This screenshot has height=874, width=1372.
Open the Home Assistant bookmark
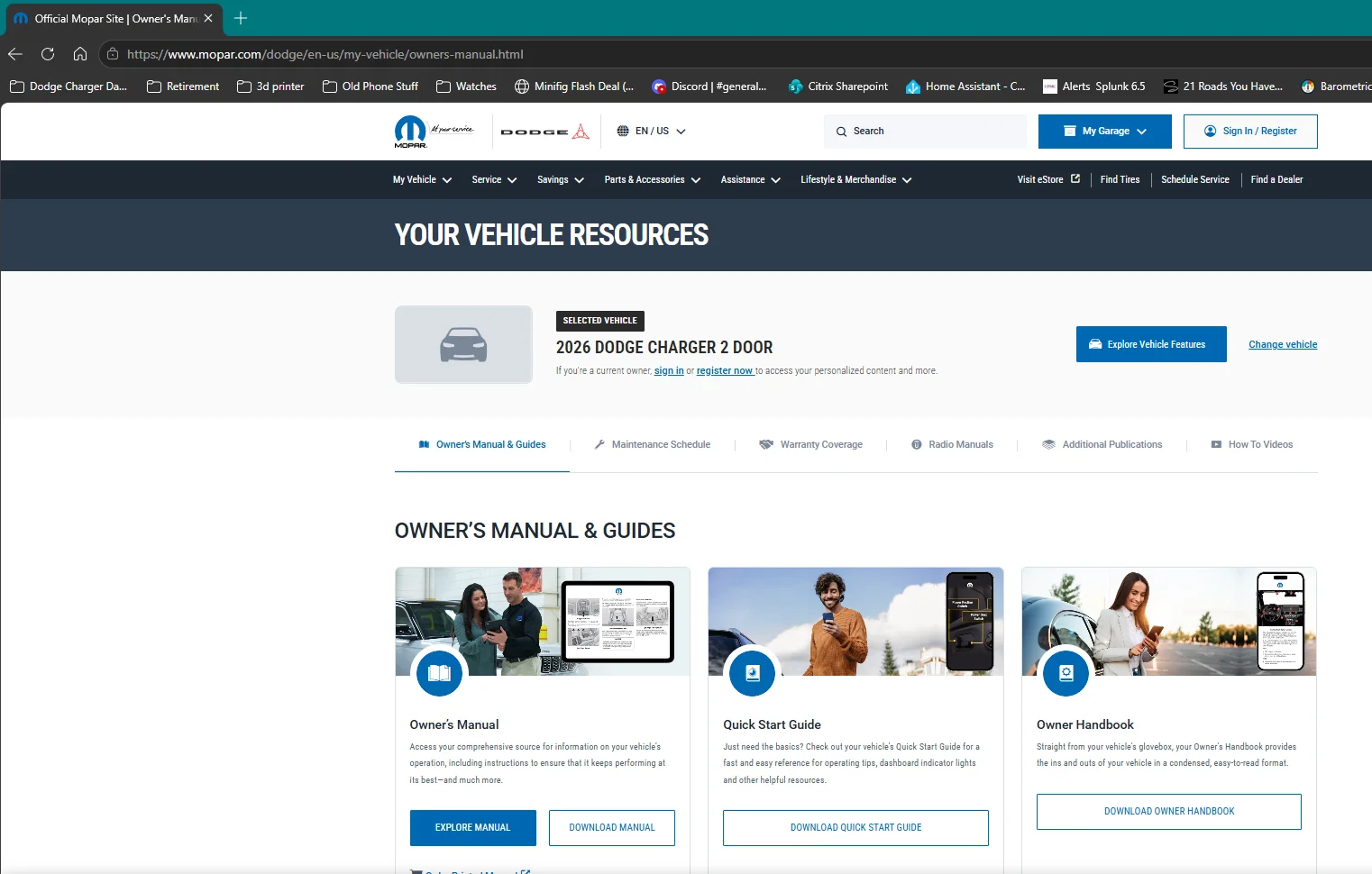point(965,86)
